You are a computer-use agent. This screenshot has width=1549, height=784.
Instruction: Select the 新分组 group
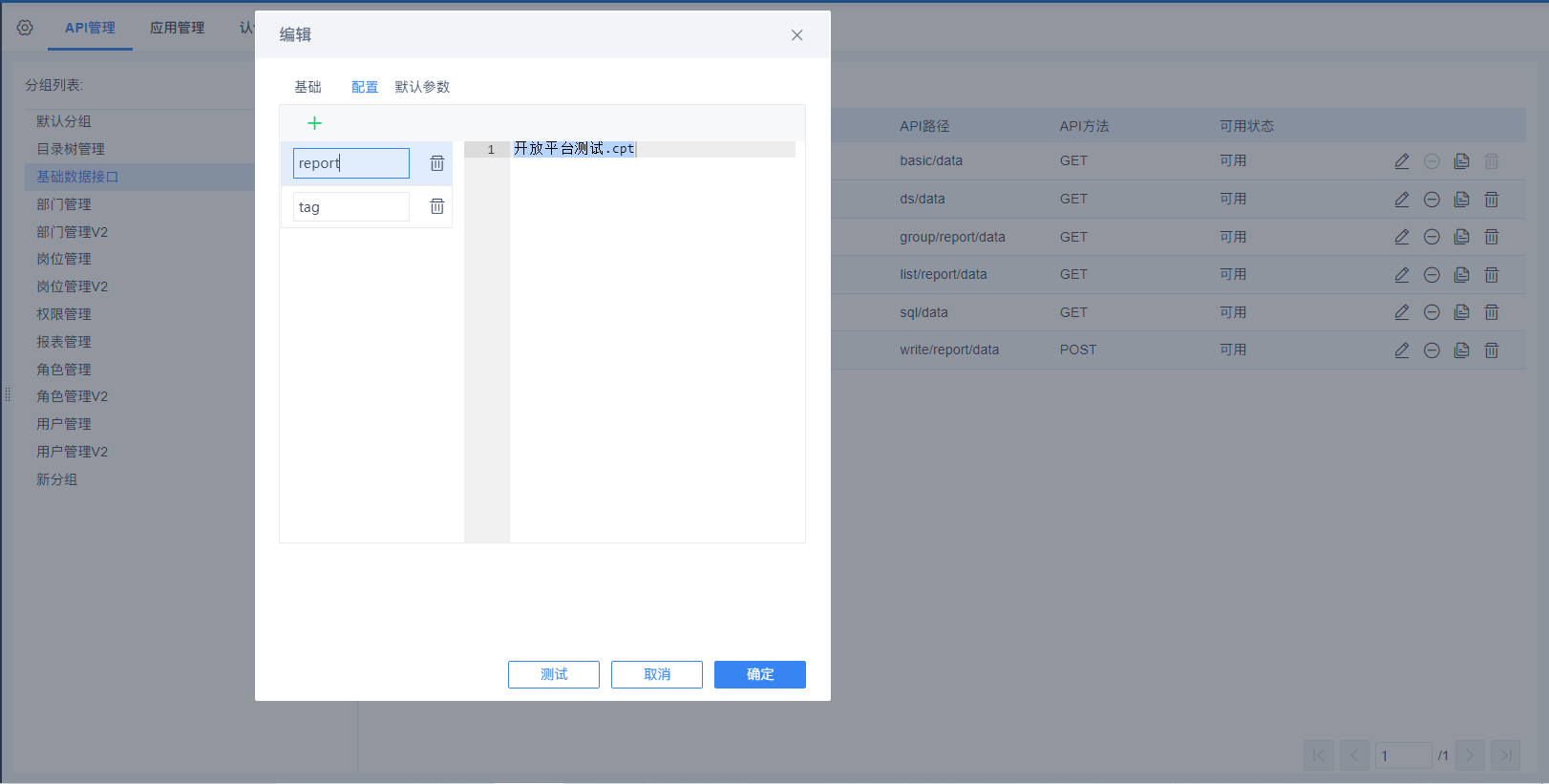pos(57,479)
